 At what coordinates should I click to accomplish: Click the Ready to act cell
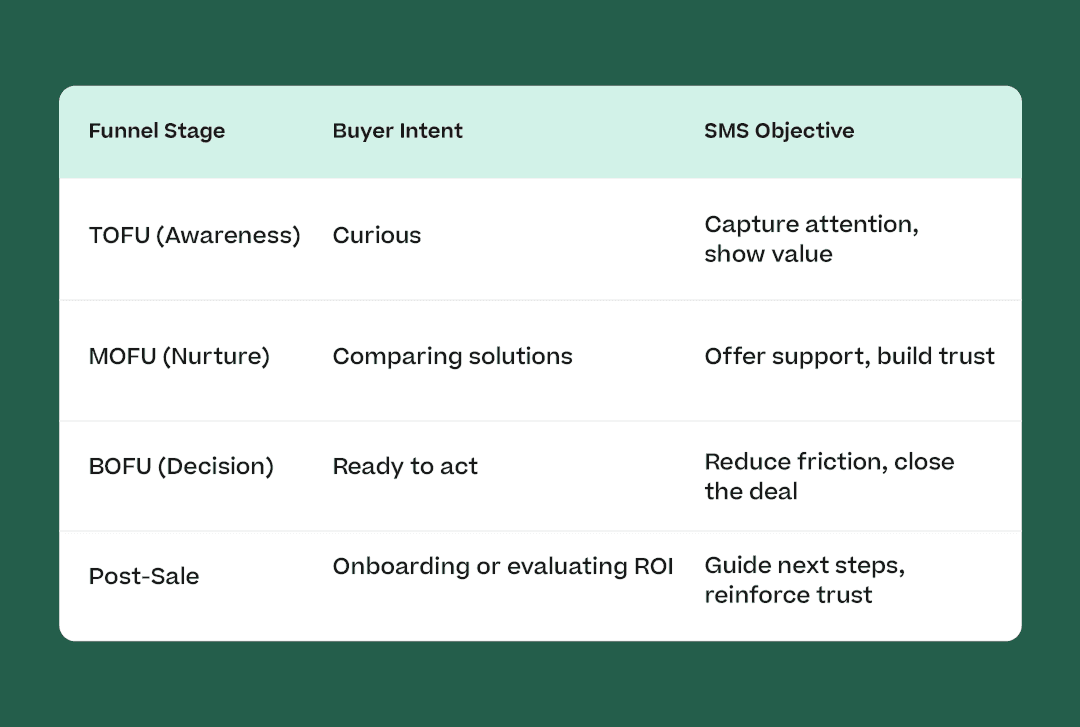click(405, 467)
